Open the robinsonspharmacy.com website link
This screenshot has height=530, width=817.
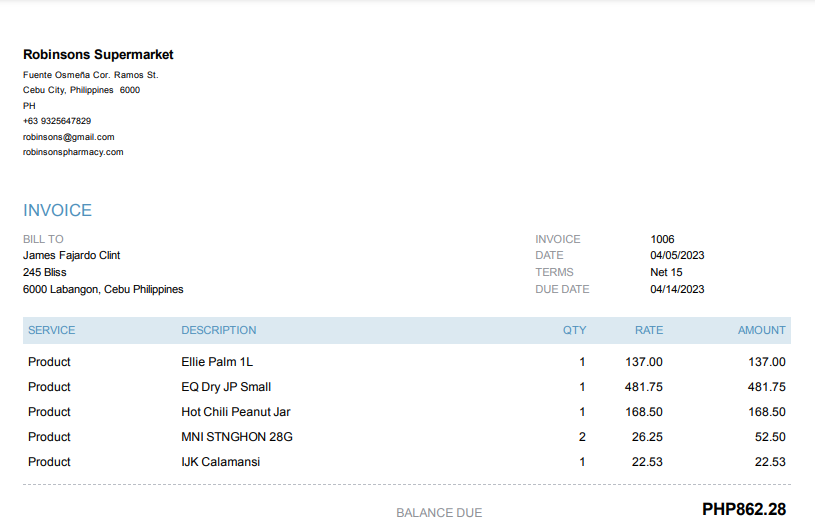point(73,152)
